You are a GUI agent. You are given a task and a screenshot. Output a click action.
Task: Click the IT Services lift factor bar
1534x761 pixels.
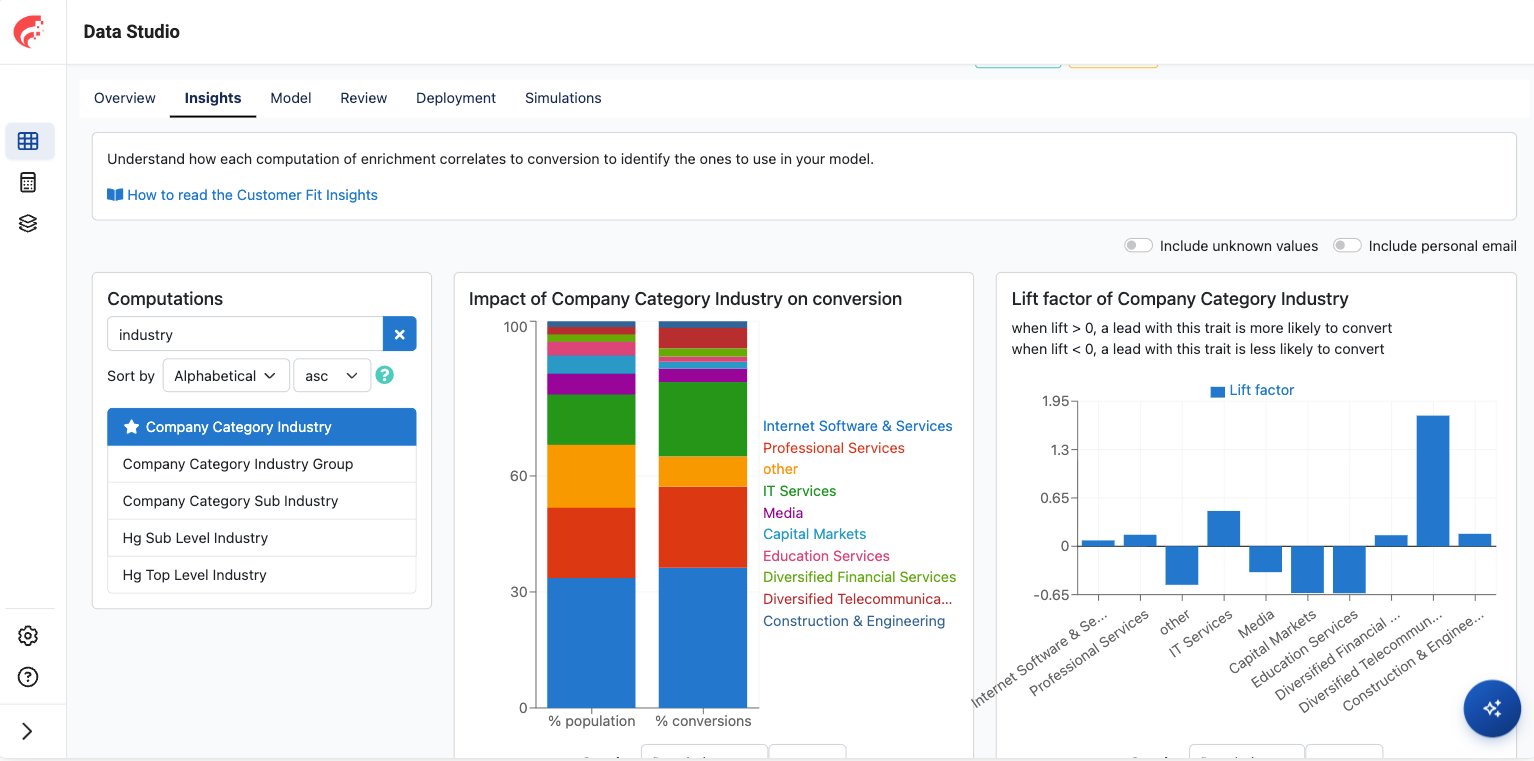[x=1224, y=529]
